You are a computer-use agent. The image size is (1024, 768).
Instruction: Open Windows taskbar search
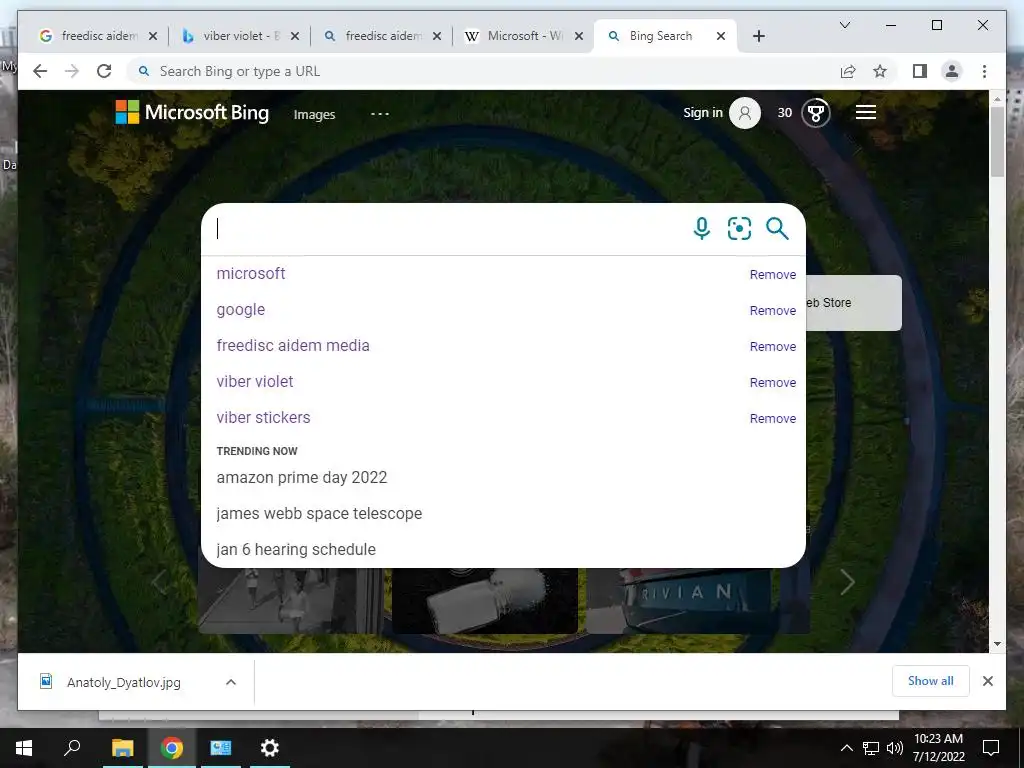pyautogui.click(x=72, y=748)
